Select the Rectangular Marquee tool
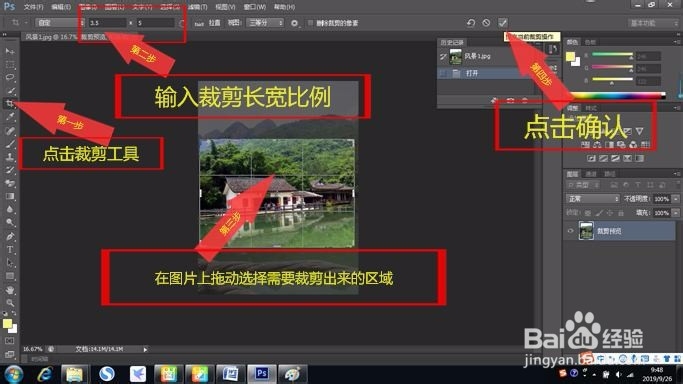This screenshot has width=683, height=384. coord(10,64)
